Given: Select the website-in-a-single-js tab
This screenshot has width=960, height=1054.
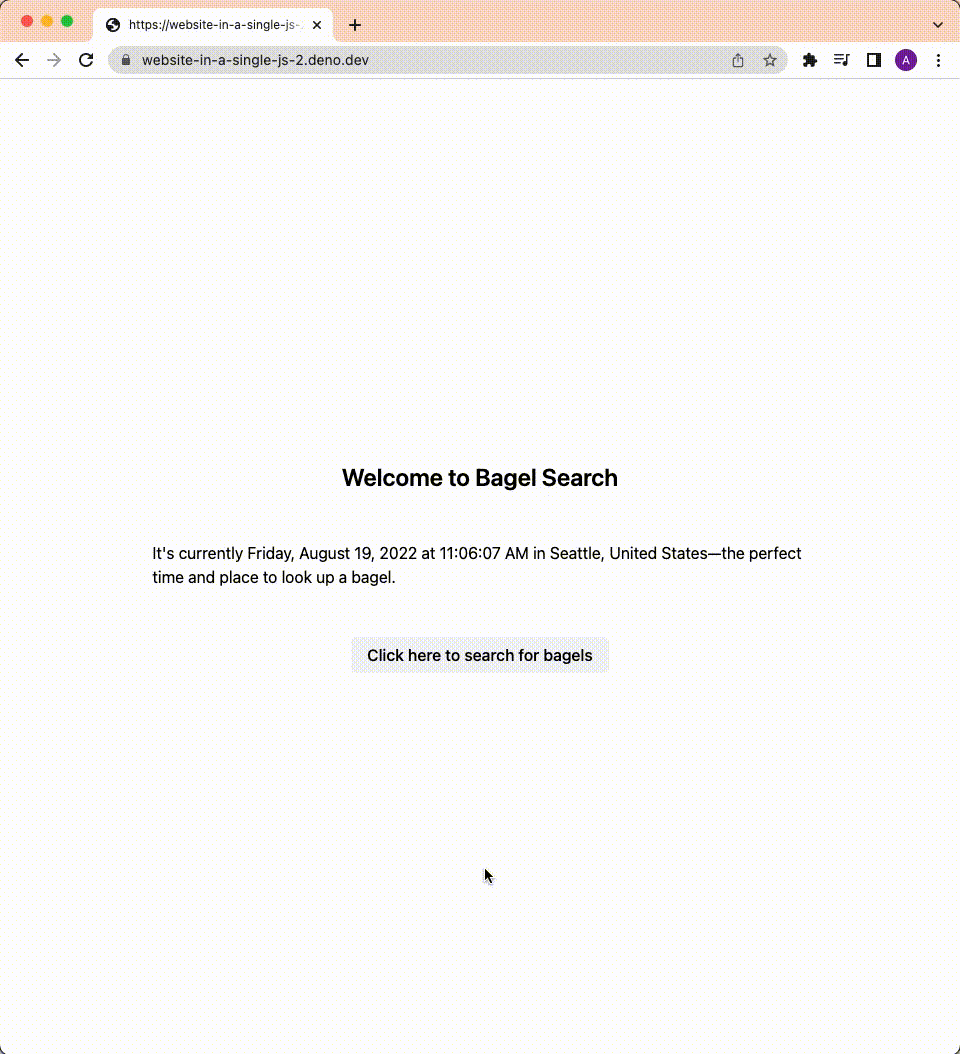Looking at the screenshot, I should (210, 25).
